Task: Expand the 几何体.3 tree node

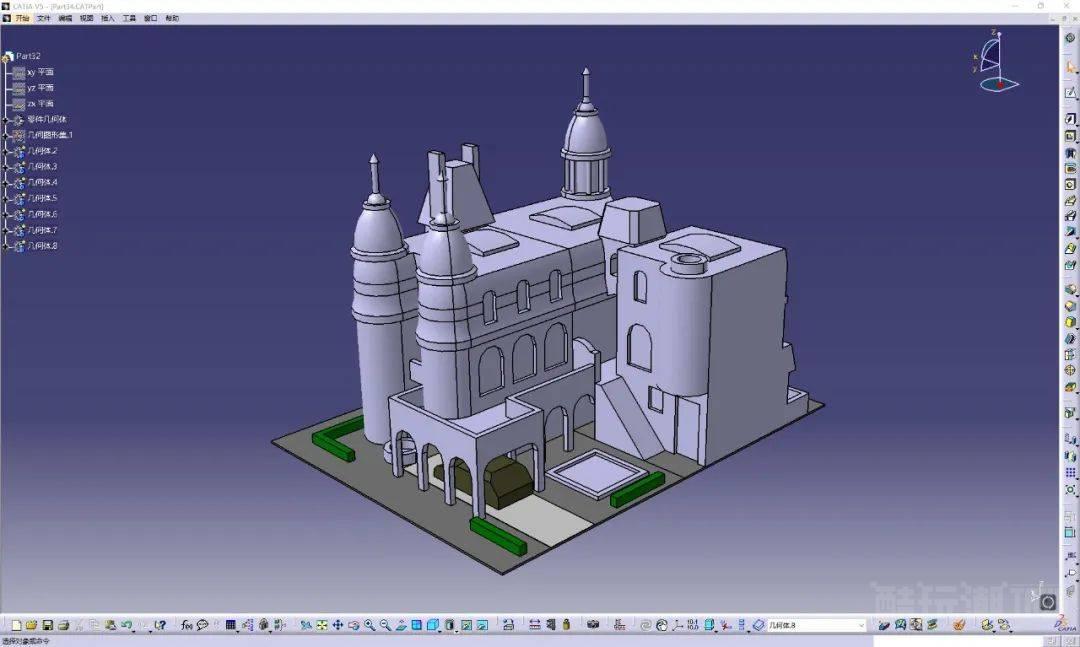Action: (x=6, y=167)
